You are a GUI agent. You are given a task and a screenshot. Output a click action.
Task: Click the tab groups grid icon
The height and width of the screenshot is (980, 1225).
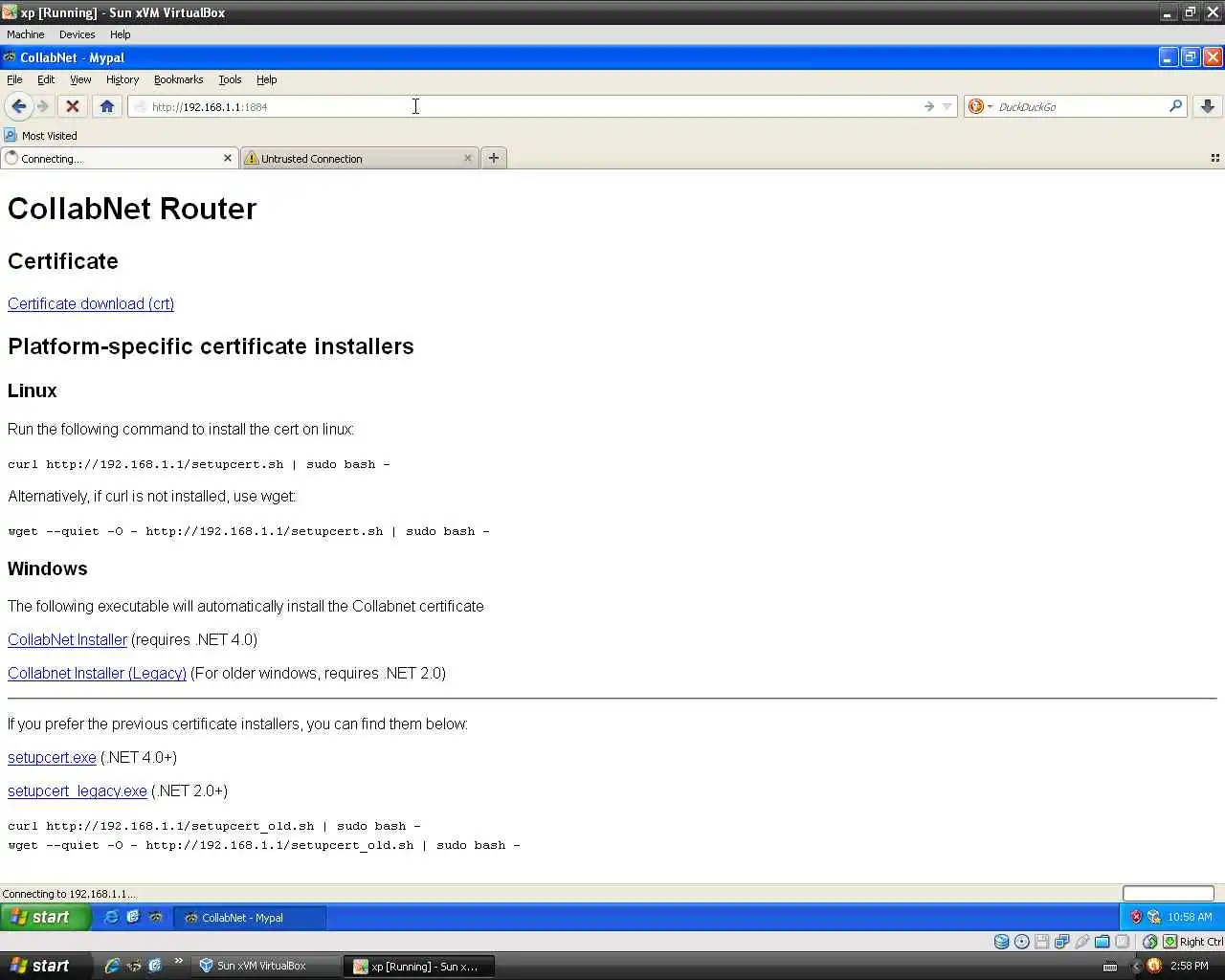click(x=1215, y=158)
